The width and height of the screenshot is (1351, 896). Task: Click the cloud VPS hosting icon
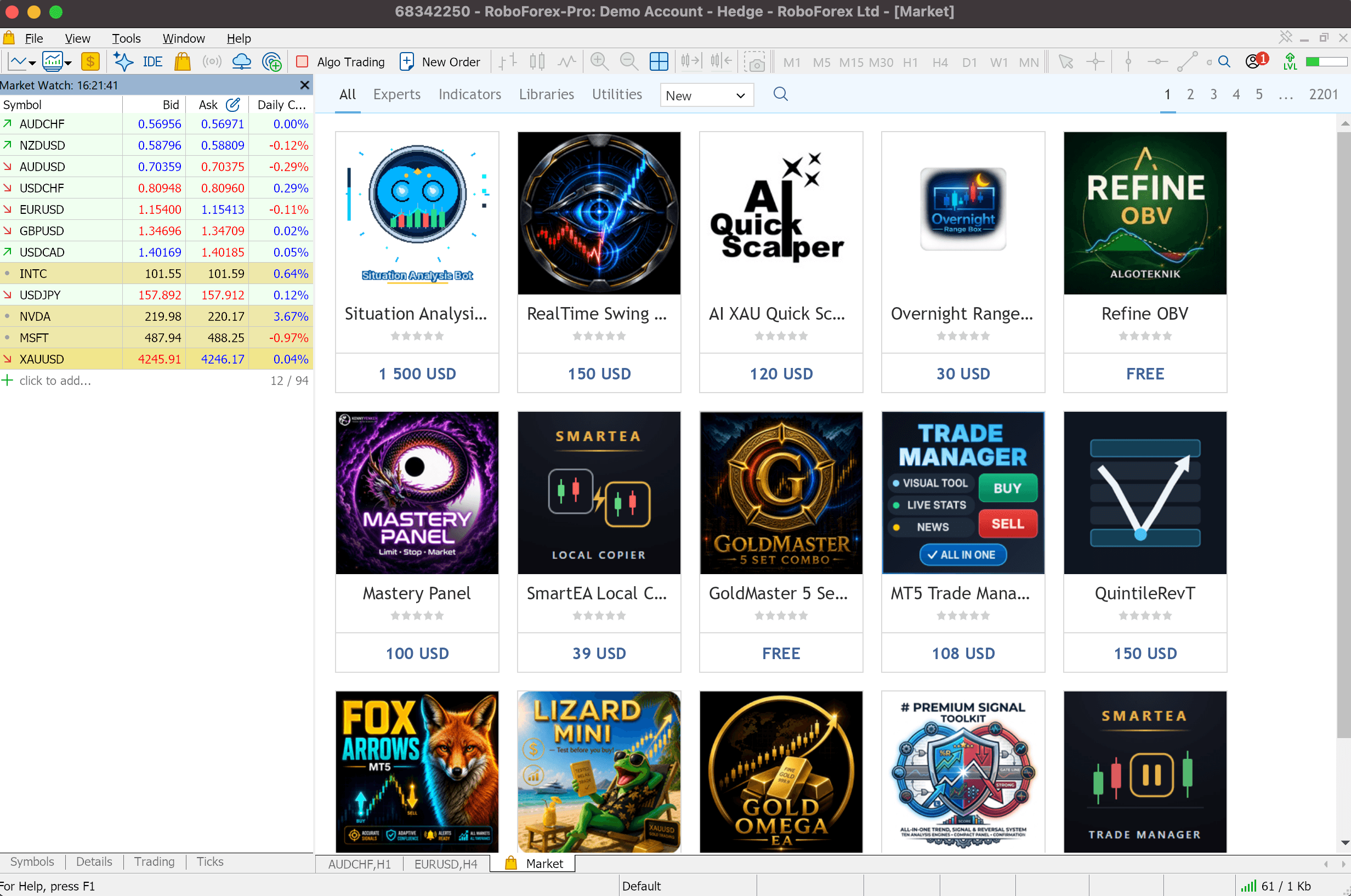[x=242, y=61]
